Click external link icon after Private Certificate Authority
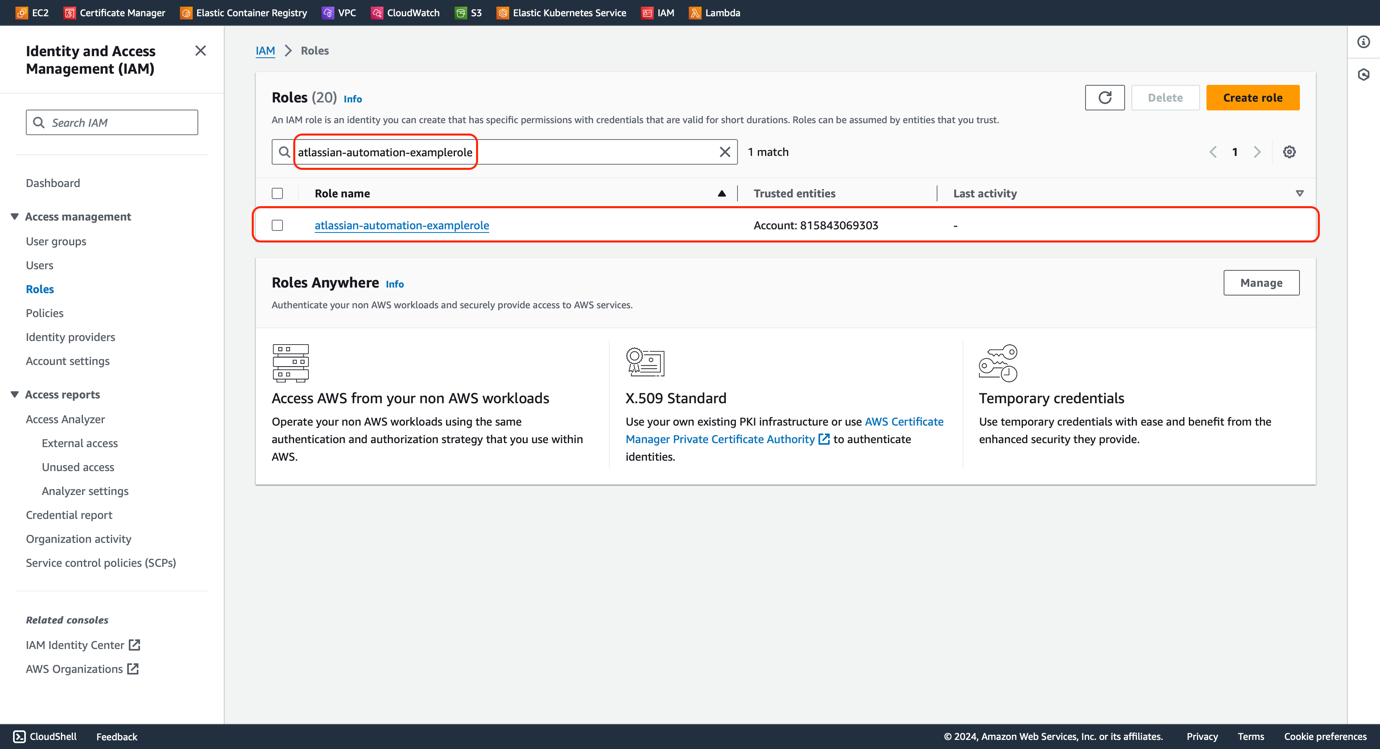Image resolution: width=1380 pixels, height=749 pixels. pyautogui.click(x=824, y=439)
